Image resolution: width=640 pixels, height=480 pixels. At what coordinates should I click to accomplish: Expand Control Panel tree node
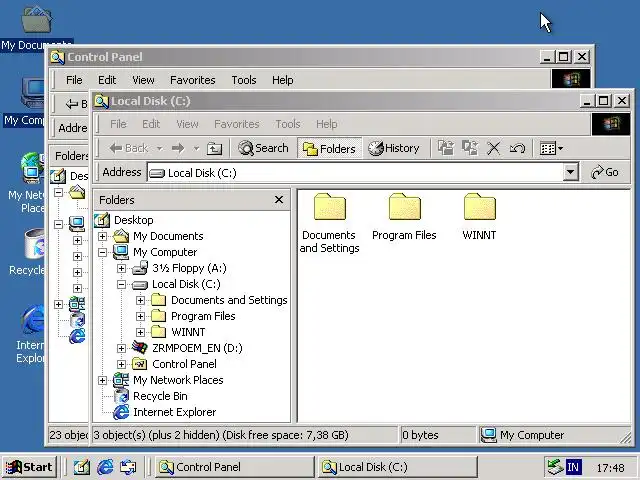121,364
